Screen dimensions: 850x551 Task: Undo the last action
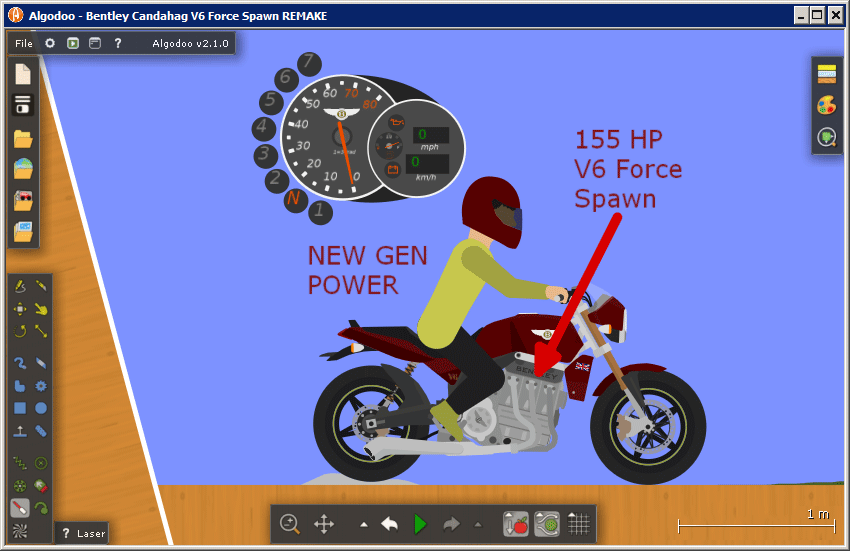[x=389, y=524]
